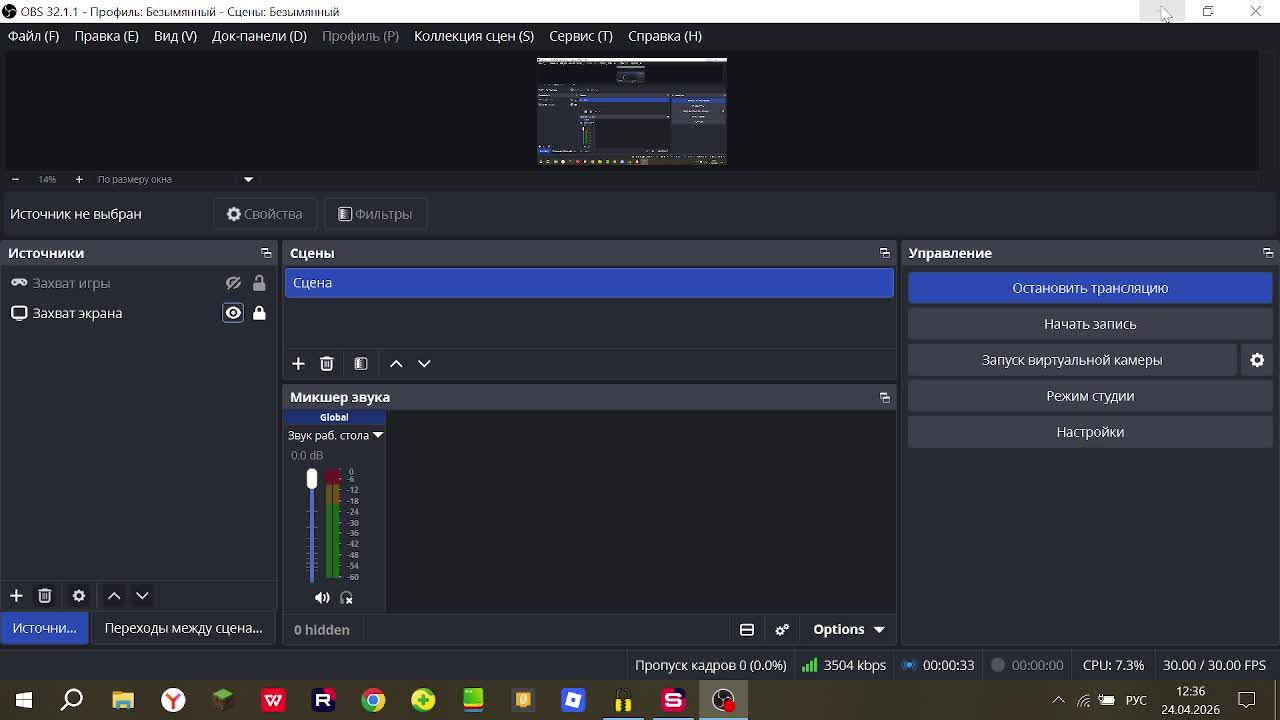The height and width of the screenshot is (720, 1280).
Task: Move source up in Sources list
Action: [114, 595]
